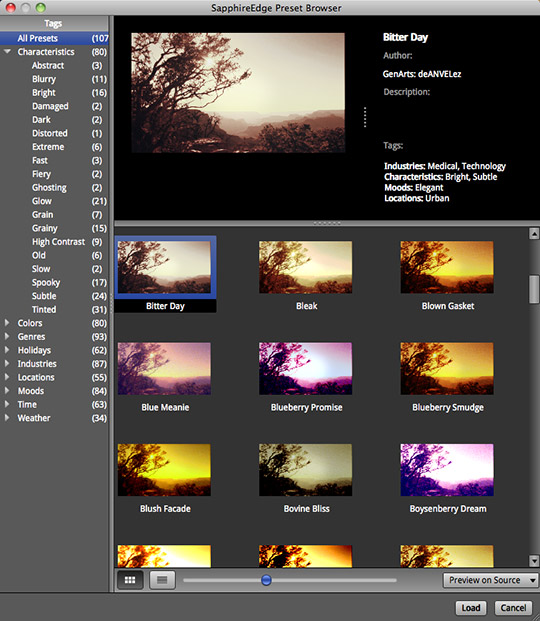Expand the Moods tag category

pos(7,391)
